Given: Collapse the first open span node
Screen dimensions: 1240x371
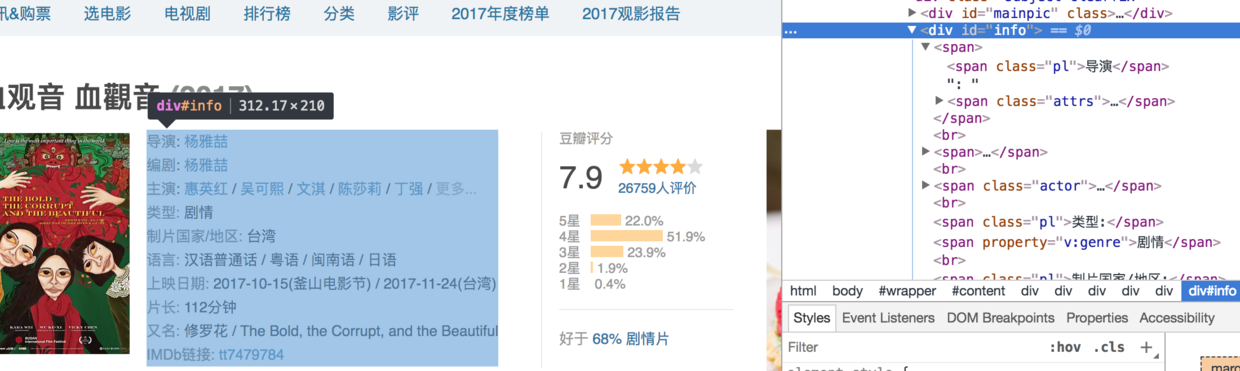Looking at the screenshot, I should (x=926, y=47).
